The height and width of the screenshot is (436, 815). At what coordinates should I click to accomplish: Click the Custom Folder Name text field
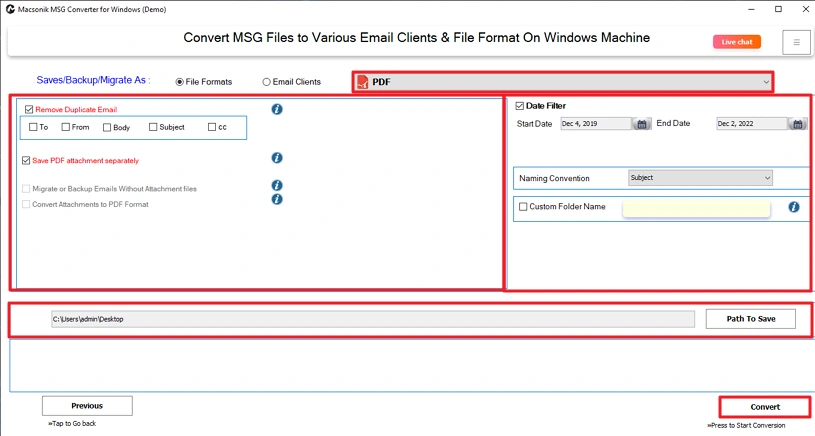tap(696, 208)
